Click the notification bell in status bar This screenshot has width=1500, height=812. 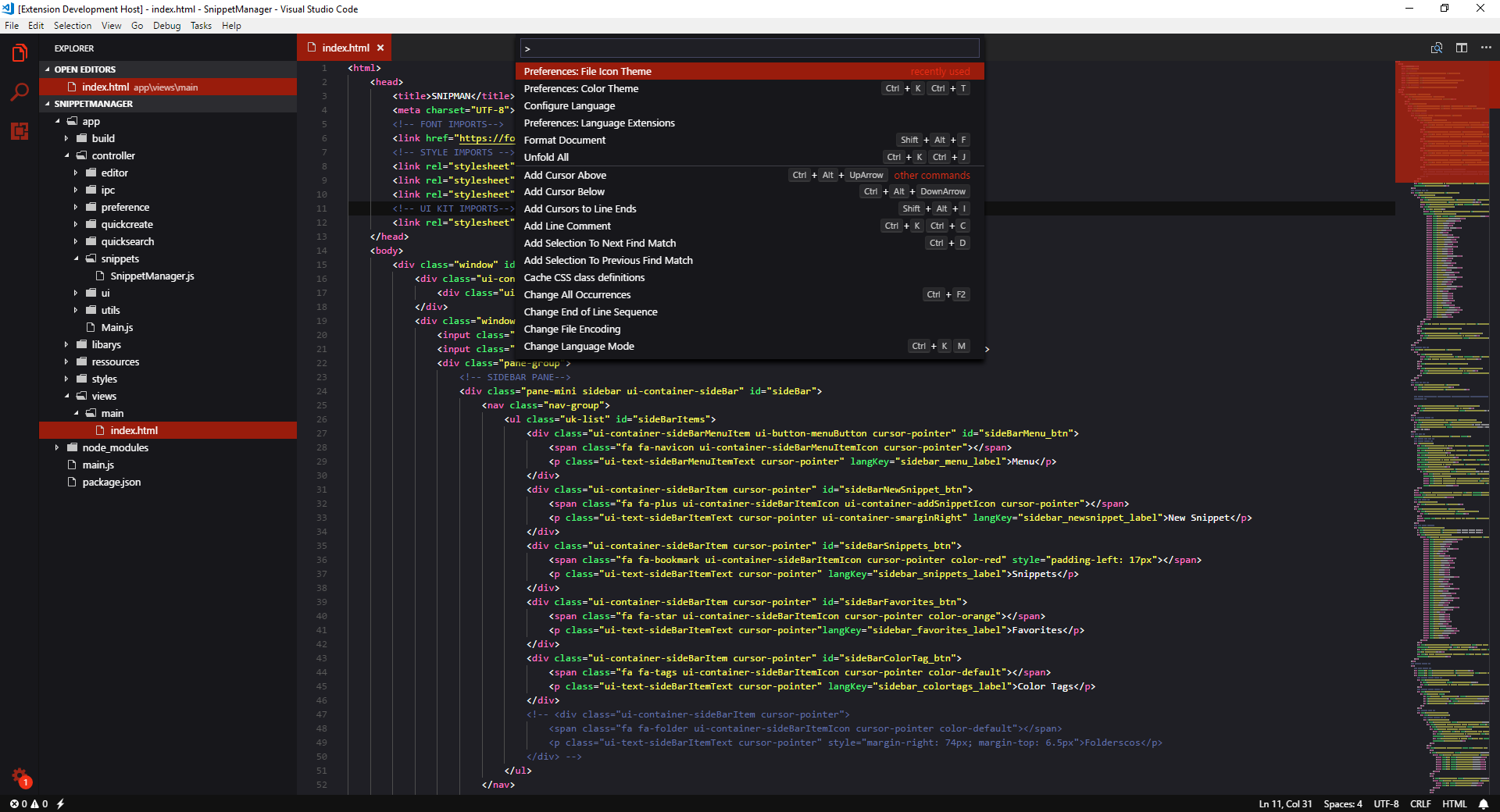[1484, 803]
